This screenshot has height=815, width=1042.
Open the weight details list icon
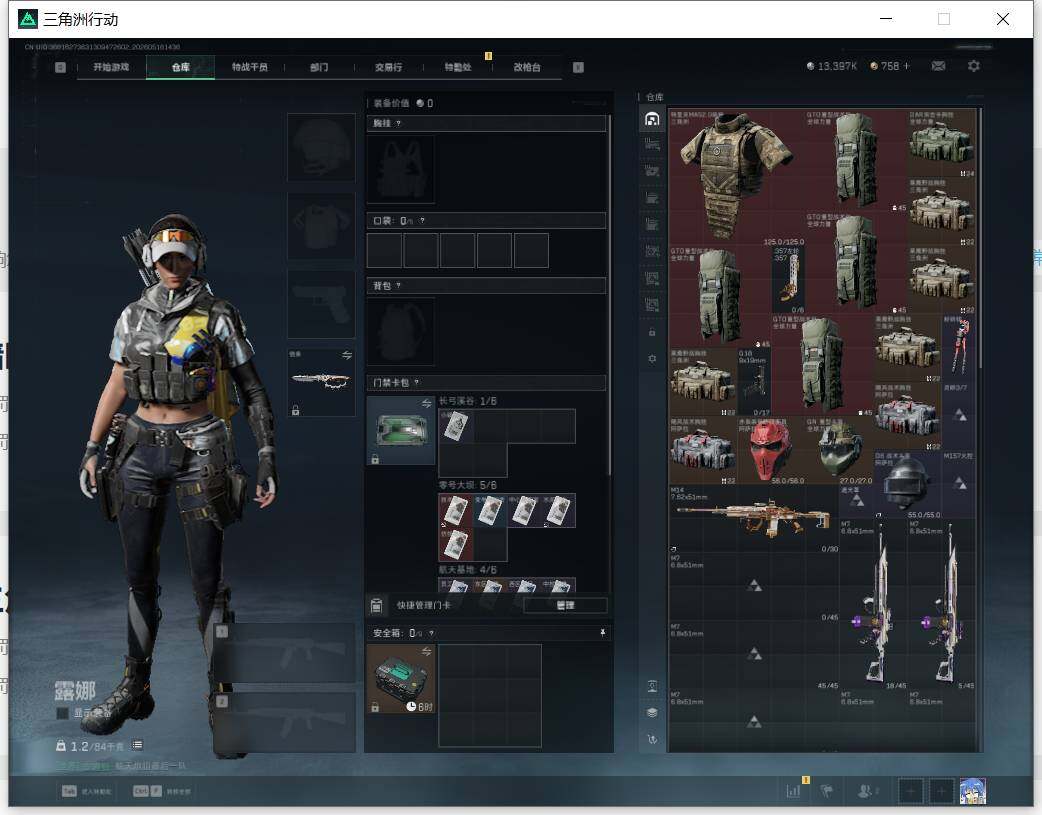(137, 745)
